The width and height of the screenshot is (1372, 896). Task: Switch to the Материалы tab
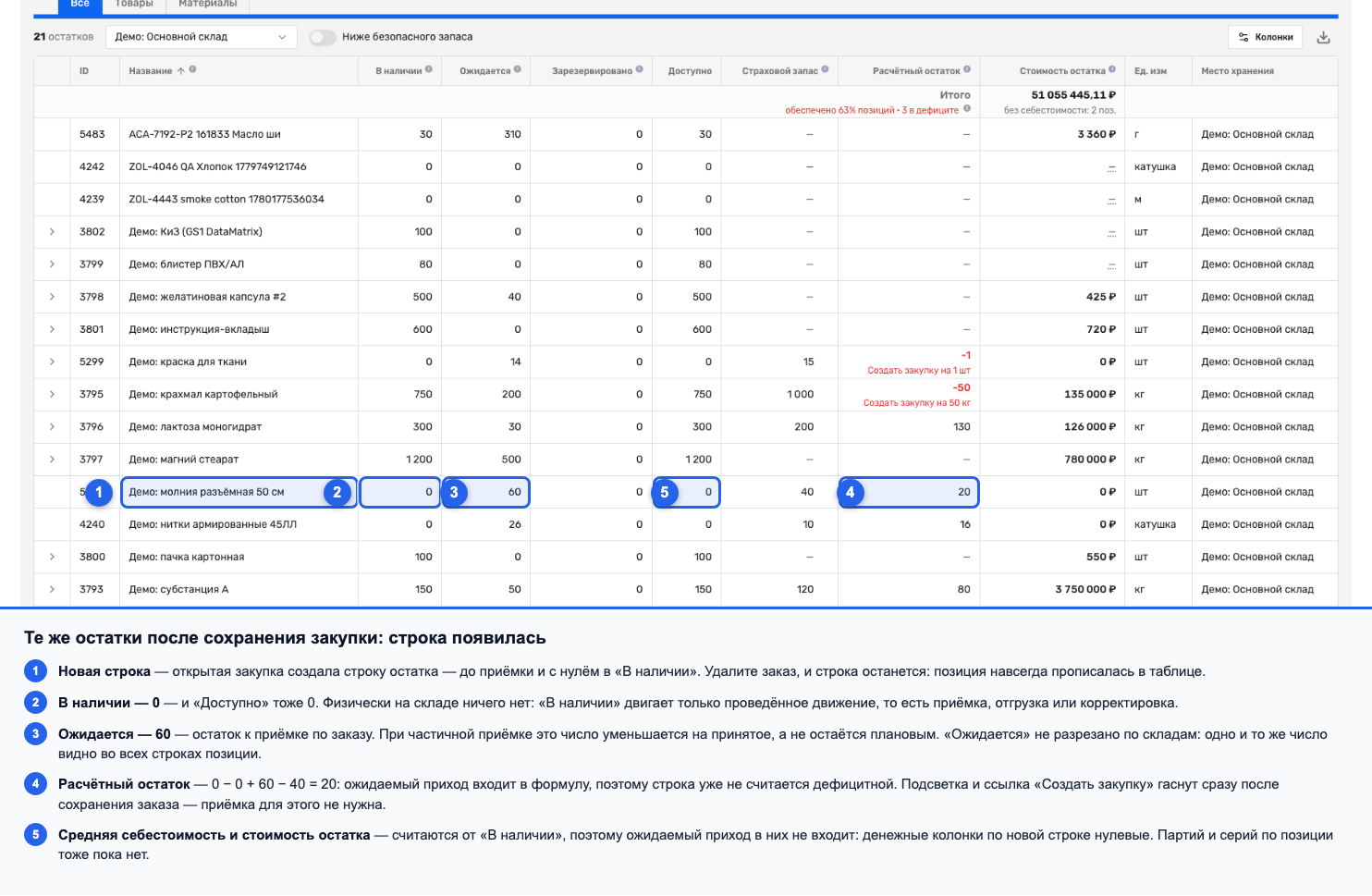click(208, 4)
